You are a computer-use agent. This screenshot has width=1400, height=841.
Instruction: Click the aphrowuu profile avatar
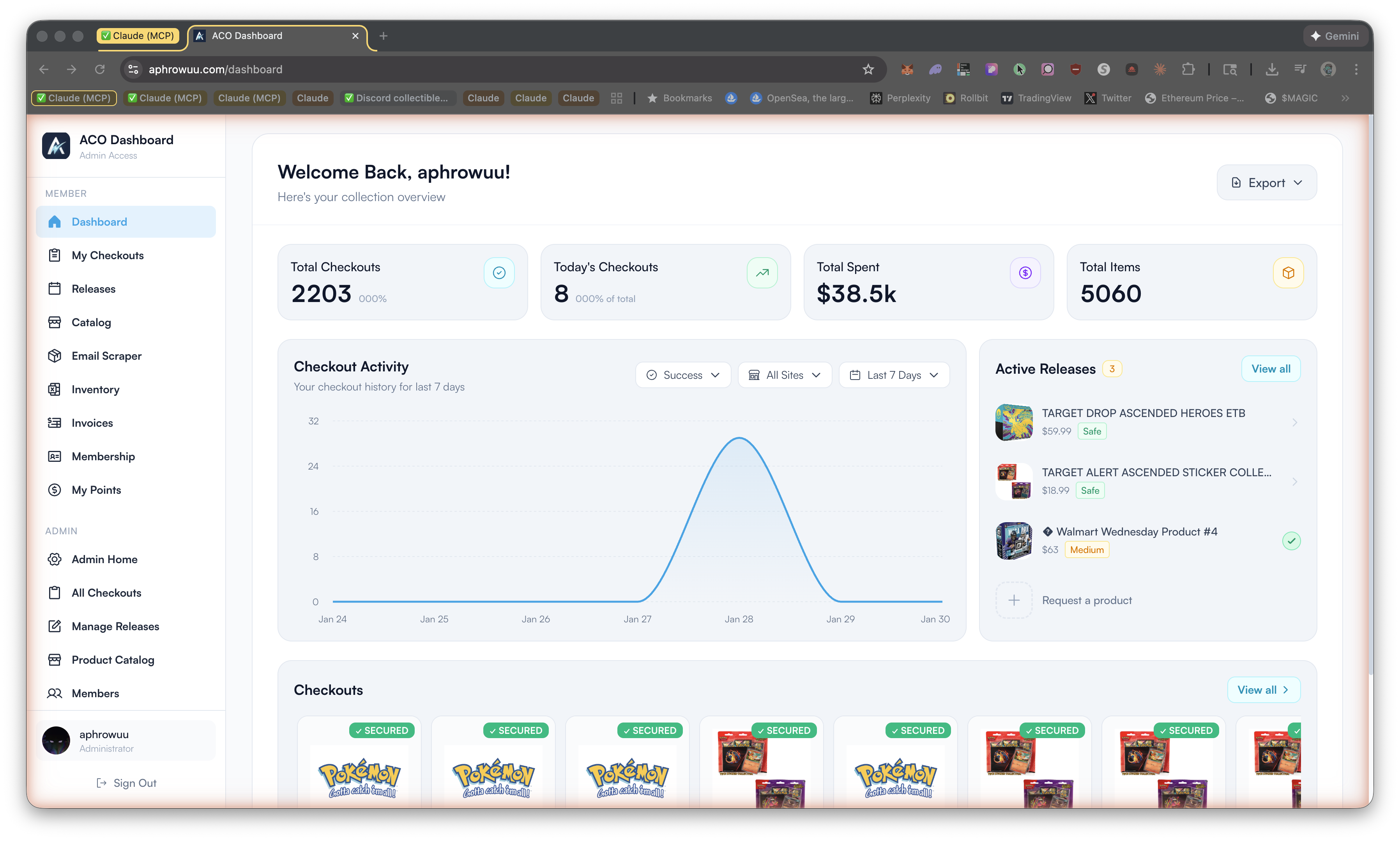pos(56,740)
